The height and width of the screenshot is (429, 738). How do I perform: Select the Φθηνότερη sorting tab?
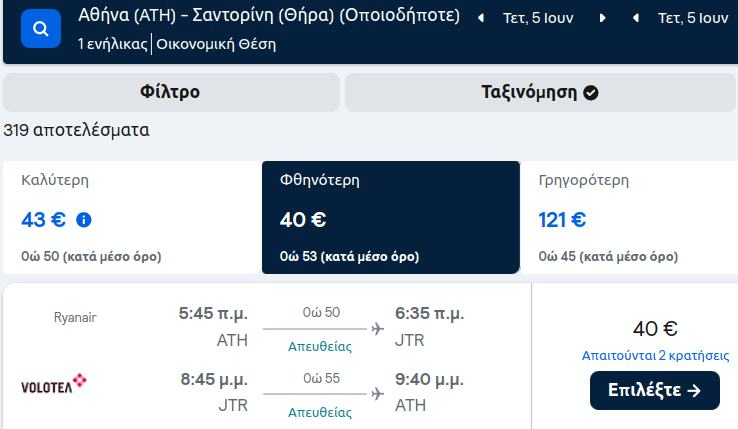pyautogui.click(x=391, y=218)
